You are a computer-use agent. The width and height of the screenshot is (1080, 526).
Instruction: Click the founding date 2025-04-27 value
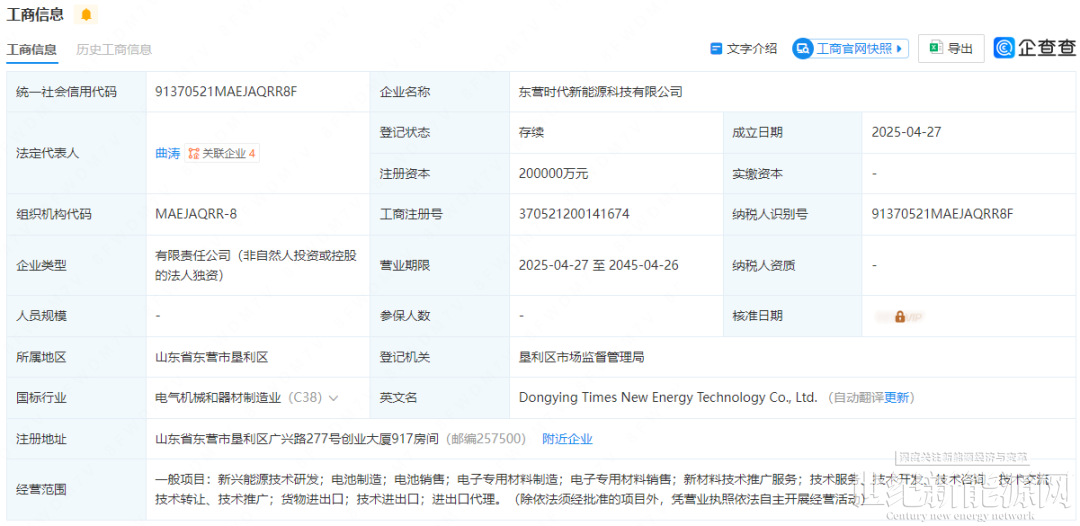[x=905, y=133]
